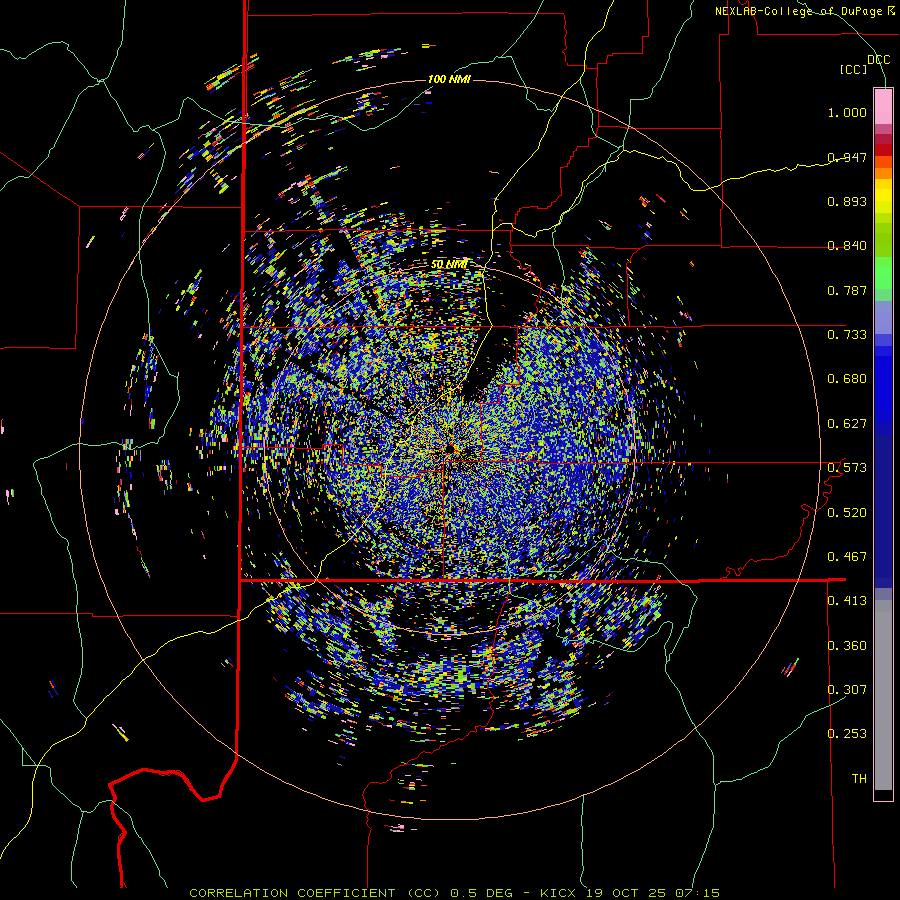Viewport: 900px width, 900px height.
Task: Click the NEXLAB-College of DuPage label
Action: [798, 11]
